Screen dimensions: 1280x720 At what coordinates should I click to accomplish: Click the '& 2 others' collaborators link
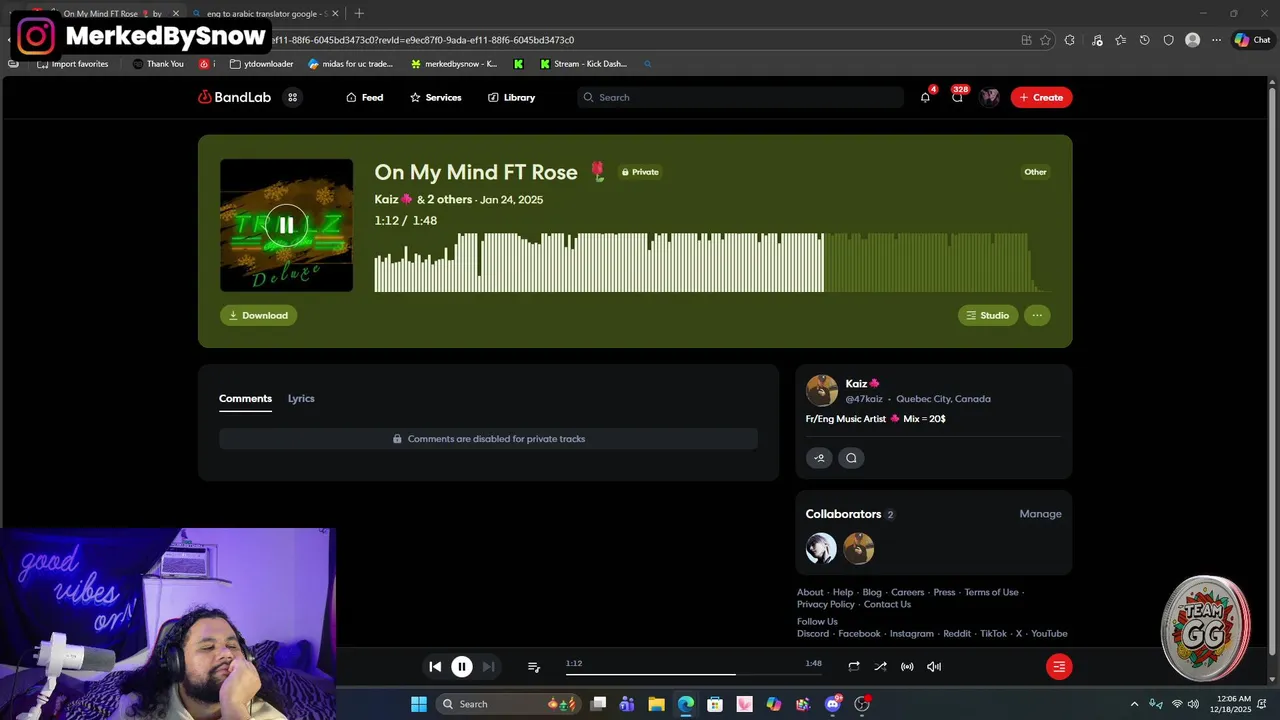(444, 199)
